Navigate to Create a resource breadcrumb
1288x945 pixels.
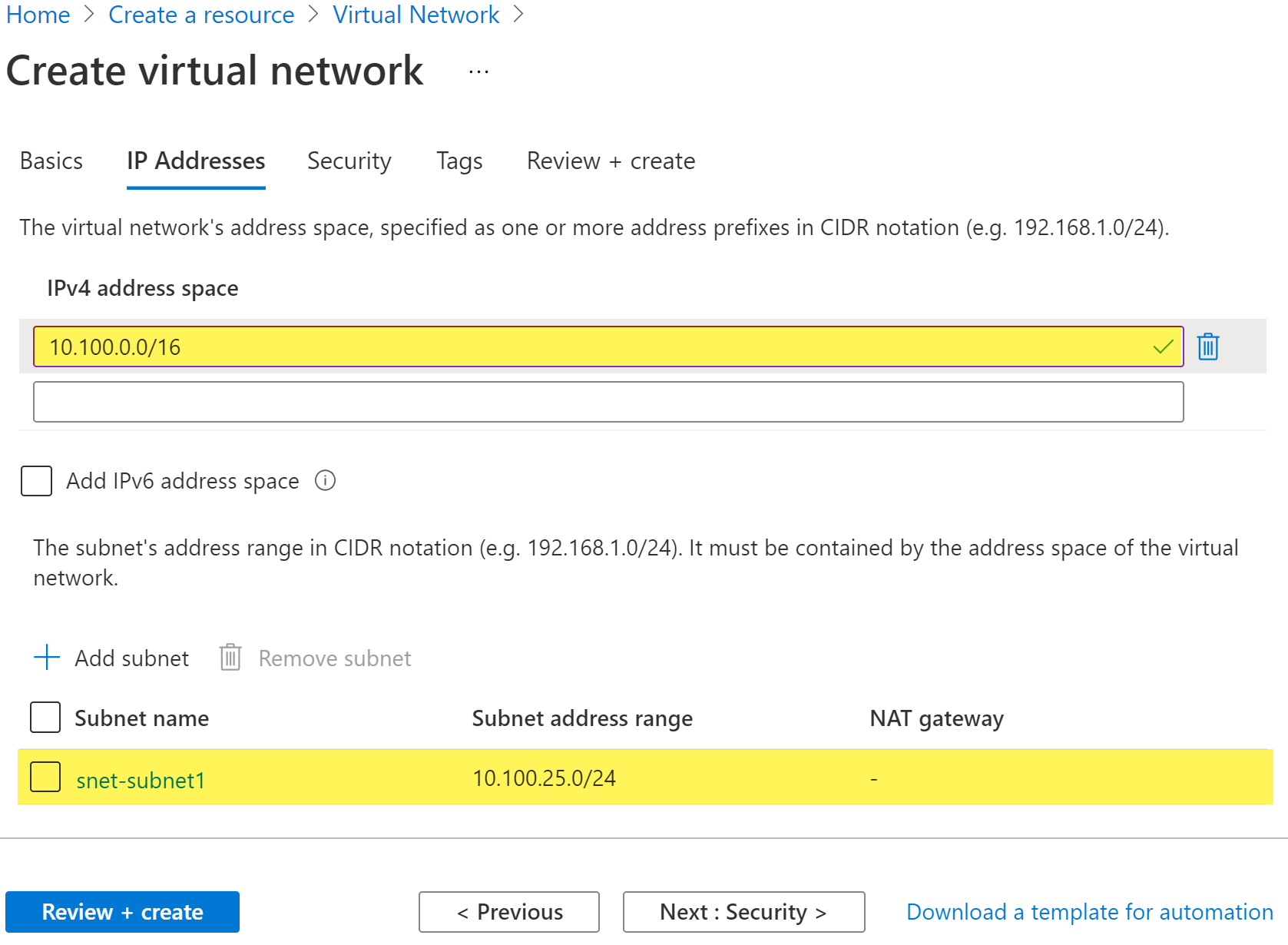[x=201, y=15]
